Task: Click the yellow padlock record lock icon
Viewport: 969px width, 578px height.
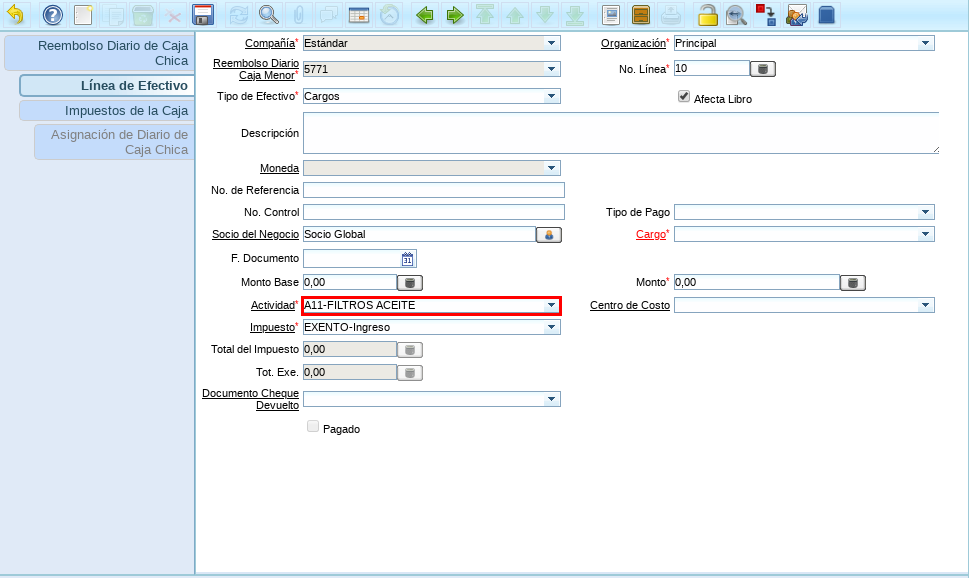Action: (706, 14)
